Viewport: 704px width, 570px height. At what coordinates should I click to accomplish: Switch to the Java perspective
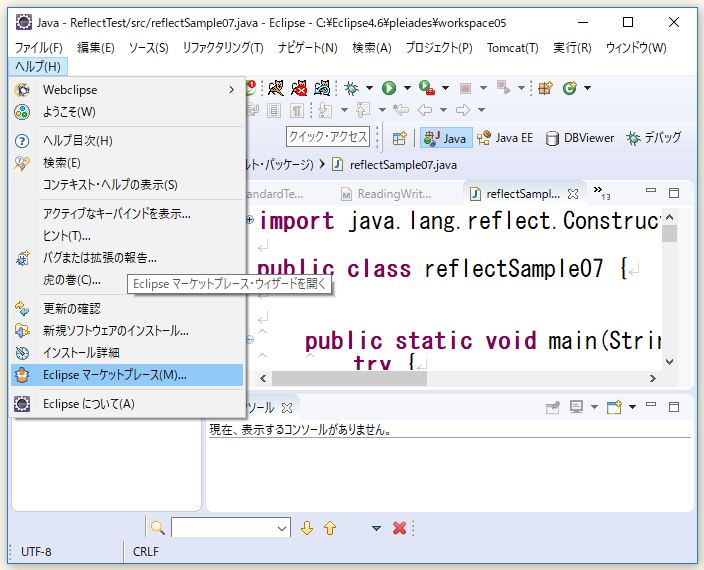446,138
